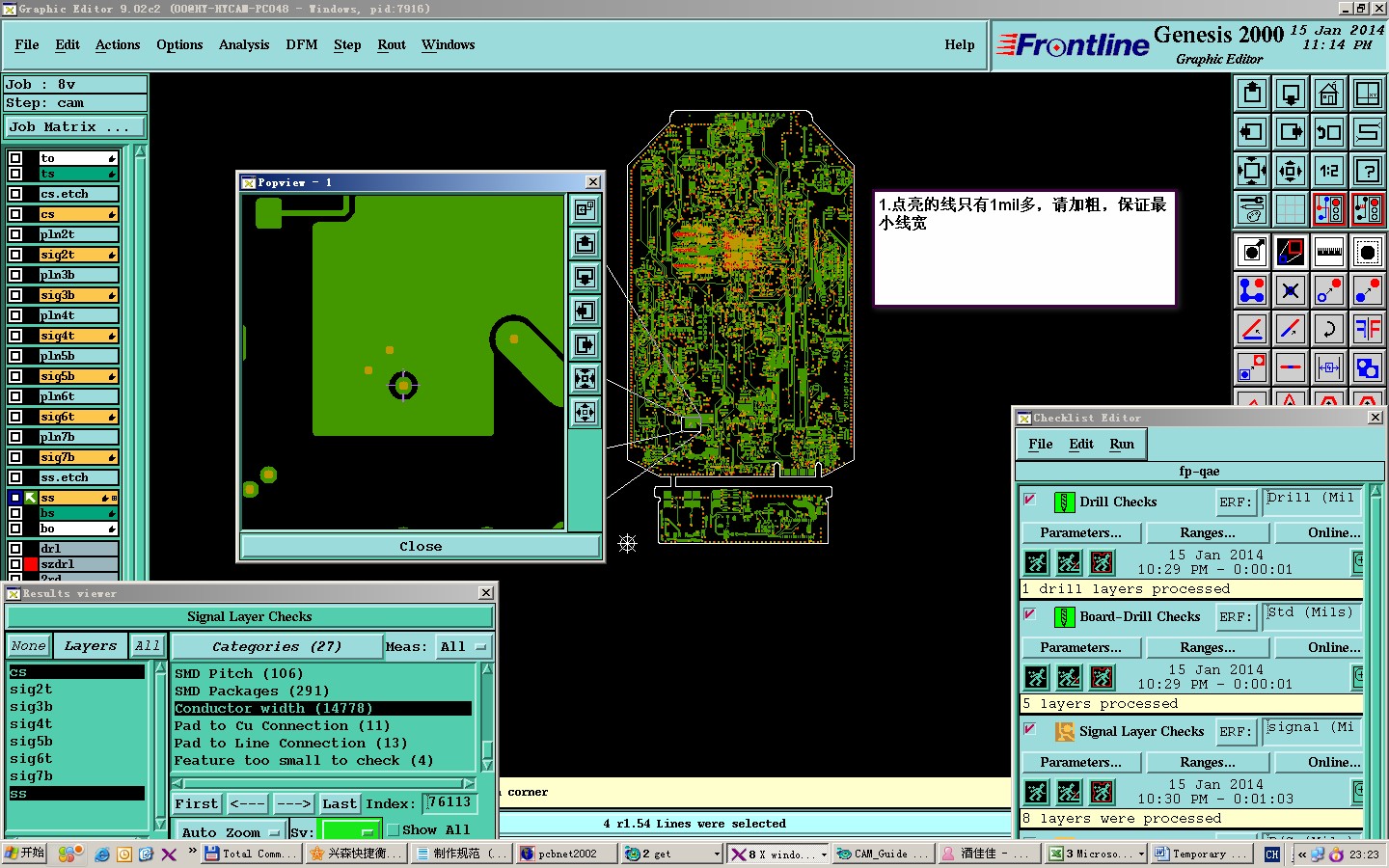
Task: Click the pan right arrow icon
Action: [x=1291, y=132]
